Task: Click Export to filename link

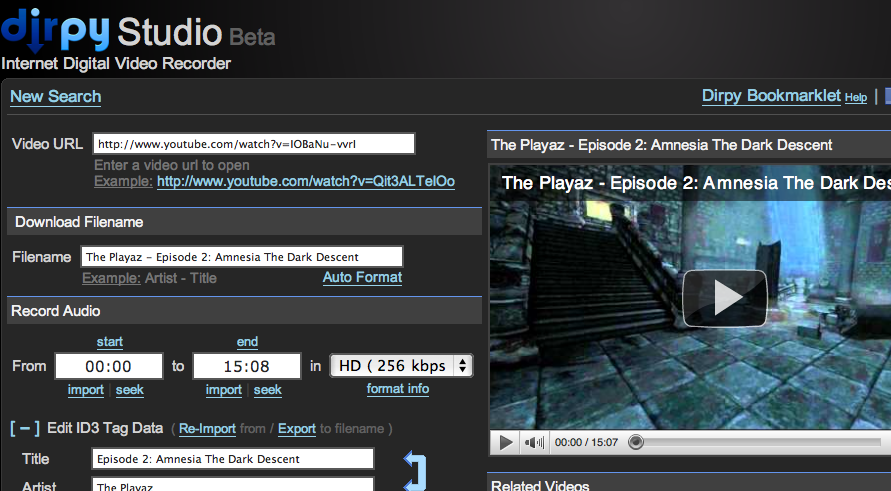Action: 297,428
